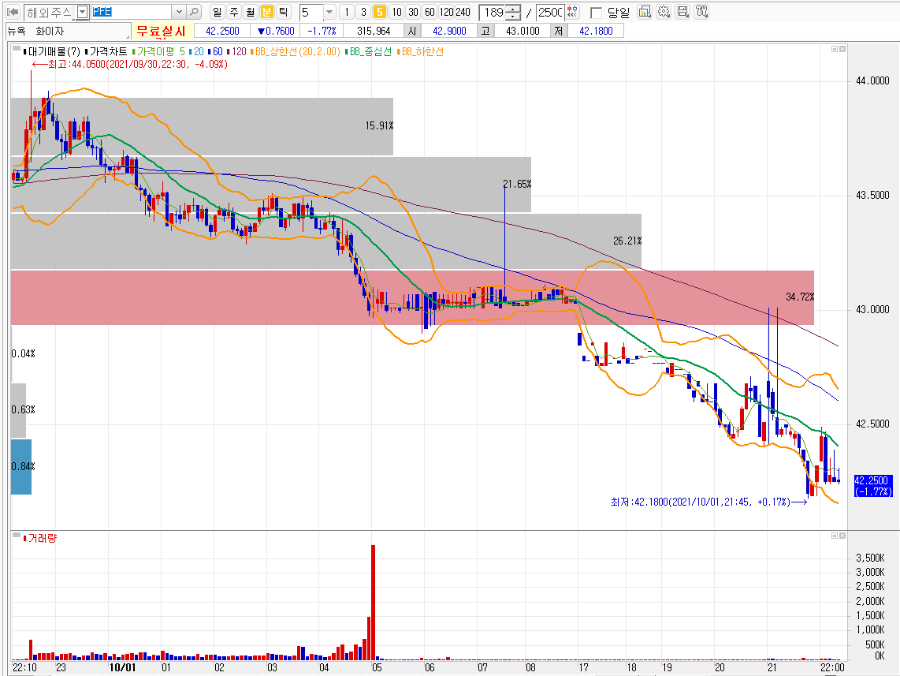Enable the 당일 checkbox
This screenshot has width=900, height=676.
596,13
